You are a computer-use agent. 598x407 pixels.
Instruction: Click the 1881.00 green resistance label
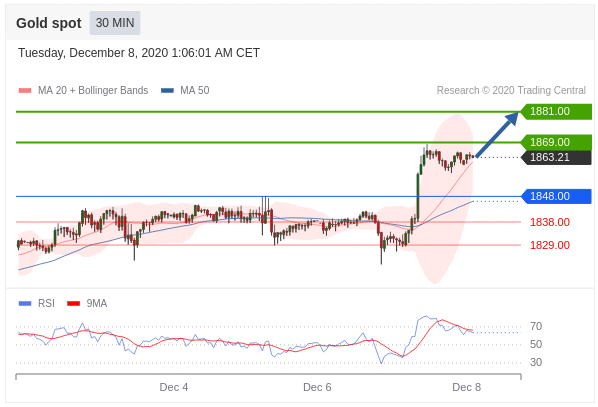[556, 111]
